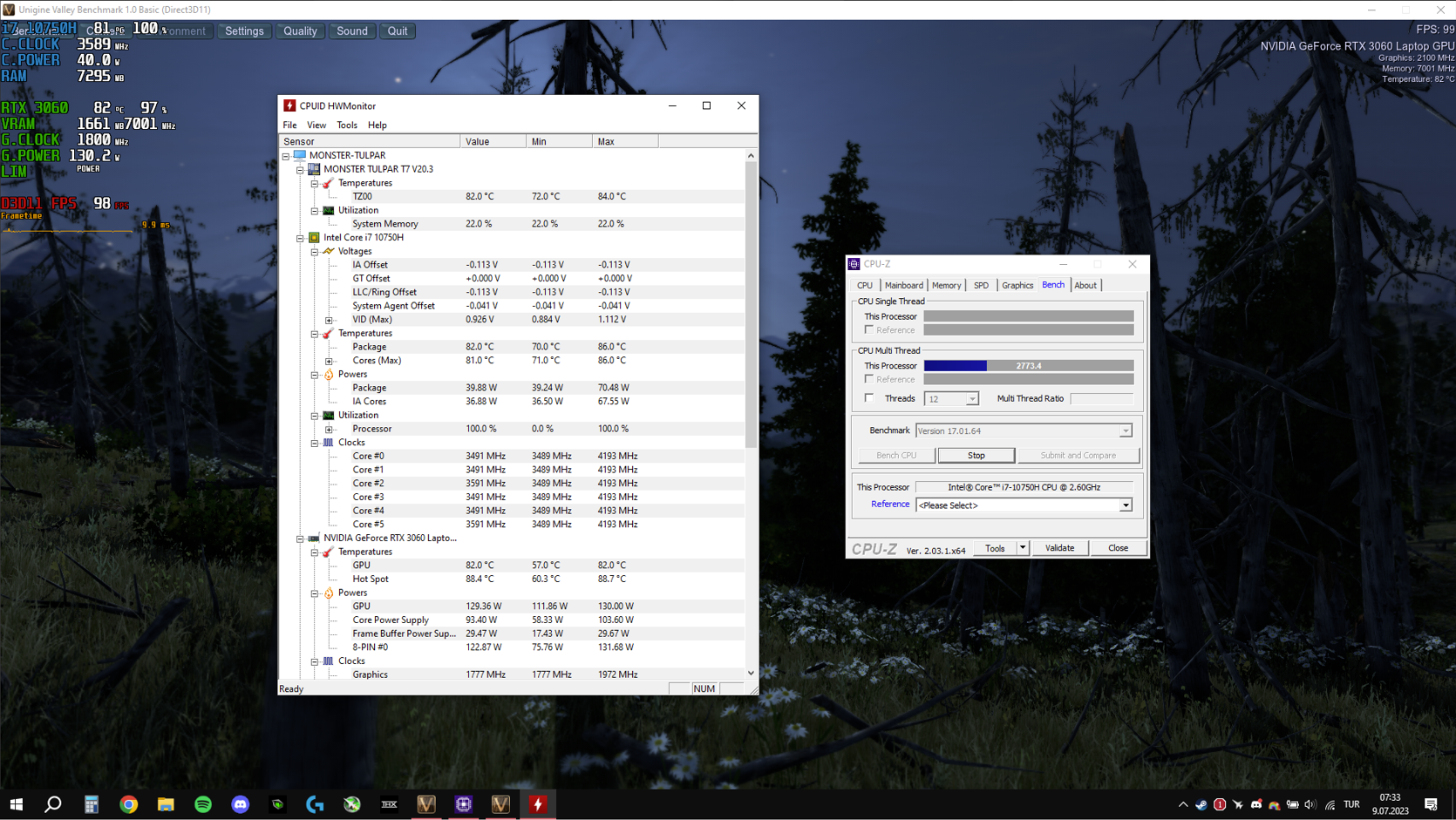Open the HWMonitor Tools menu
Screen dimensions: 1456x820
[x=347, y=125]
